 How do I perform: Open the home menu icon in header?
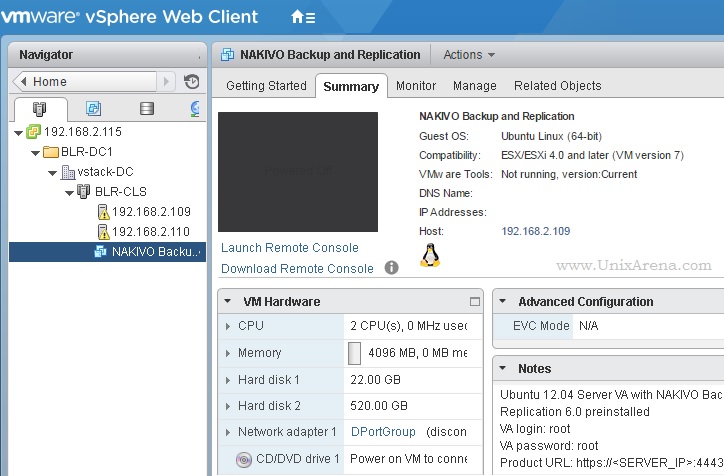pyautogui.click(x=303, y=17)
